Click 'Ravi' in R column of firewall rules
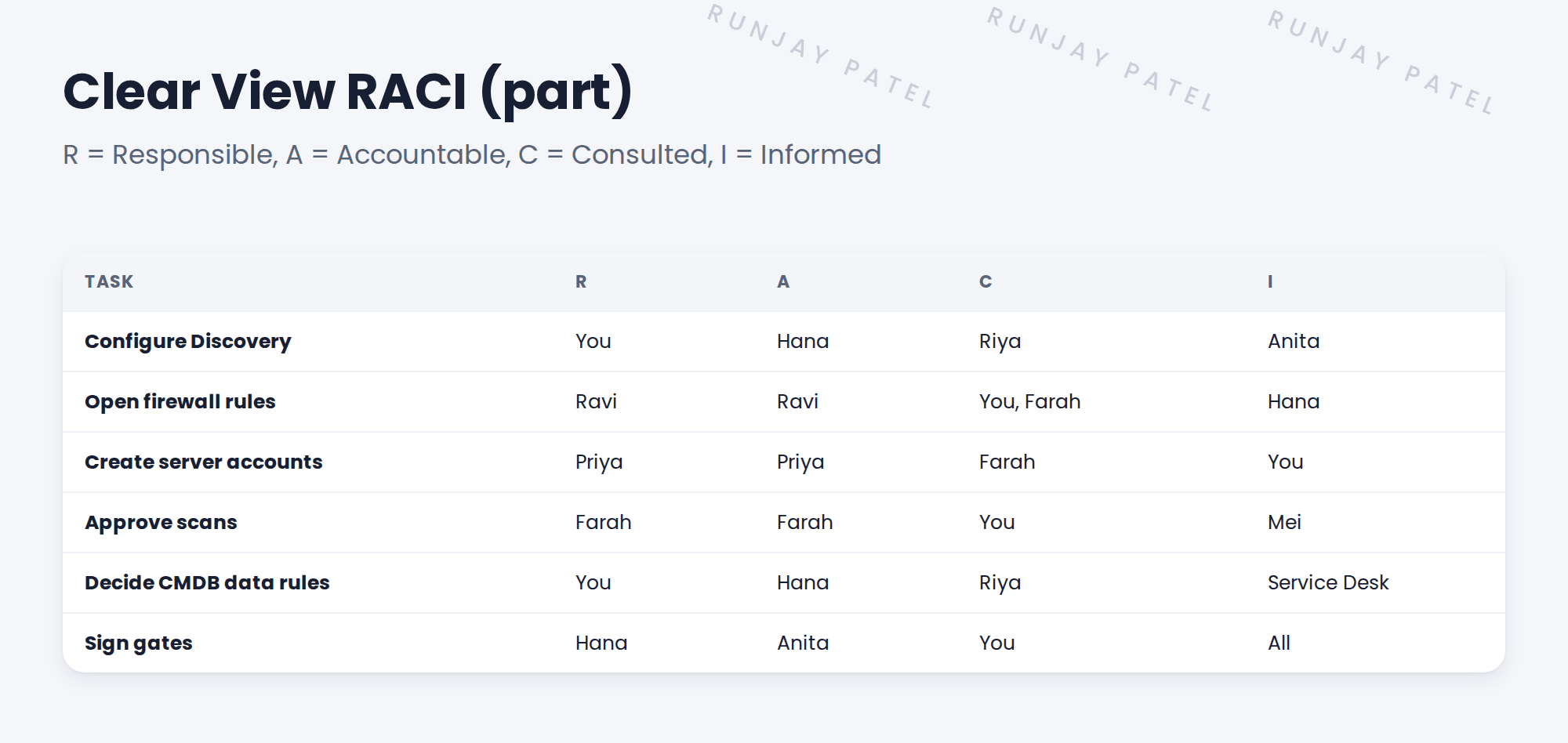The image size is (1568, 743). [x=596, y=401]
